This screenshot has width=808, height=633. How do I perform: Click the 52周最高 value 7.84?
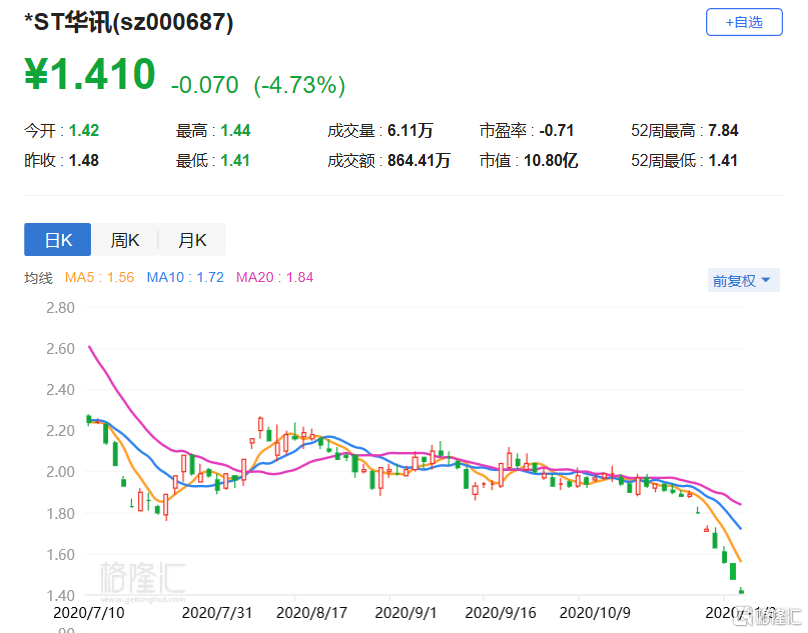[723, 130]
